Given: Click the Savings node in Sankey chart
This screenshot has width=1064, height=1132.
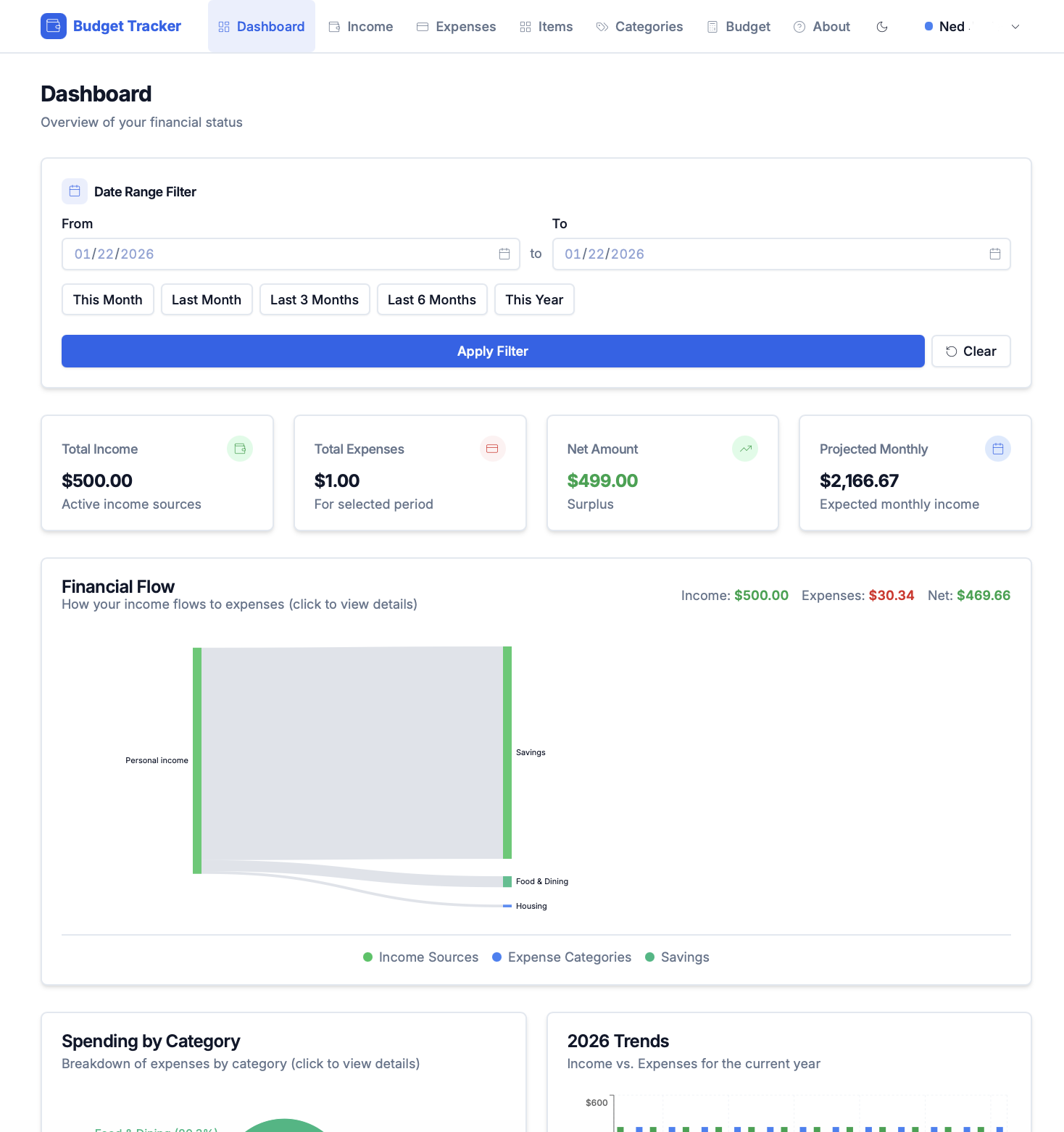Looking at the screenshot, I should 507,752.
